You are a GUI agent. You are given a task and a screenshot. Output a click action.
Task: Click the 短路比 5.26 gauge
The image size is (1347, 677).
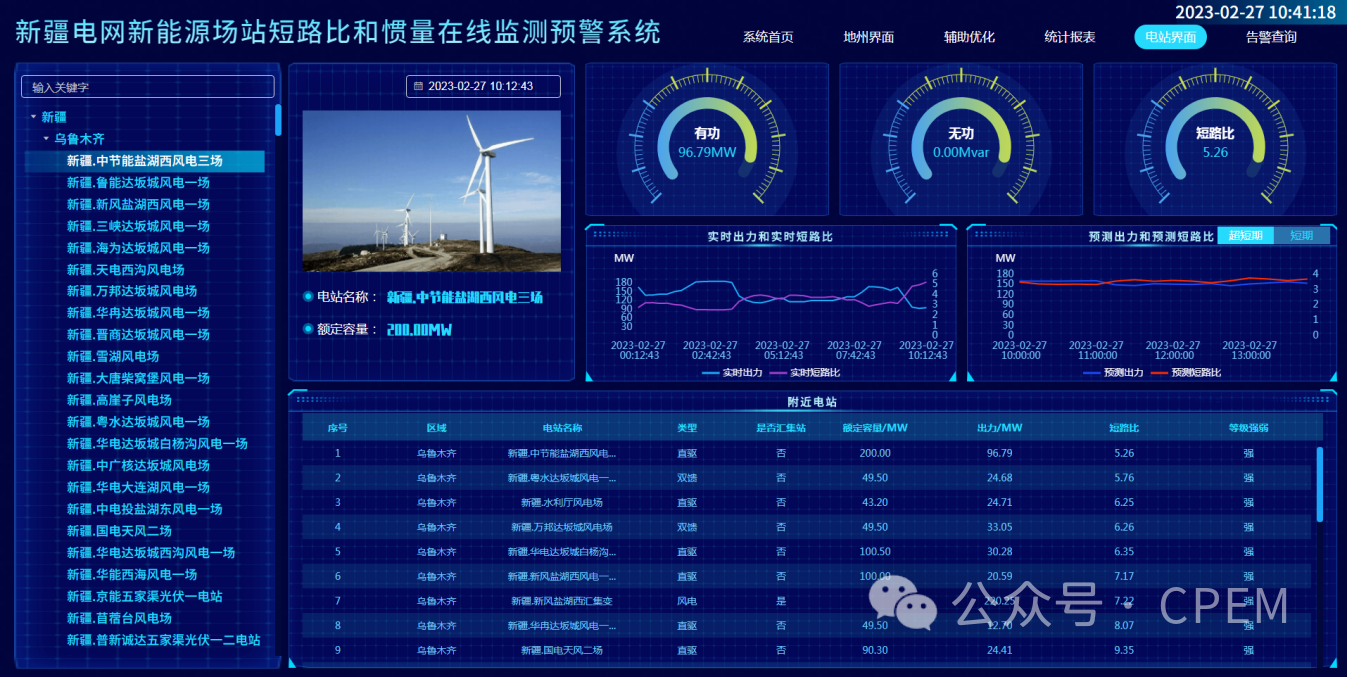[x=1215, y=140]
